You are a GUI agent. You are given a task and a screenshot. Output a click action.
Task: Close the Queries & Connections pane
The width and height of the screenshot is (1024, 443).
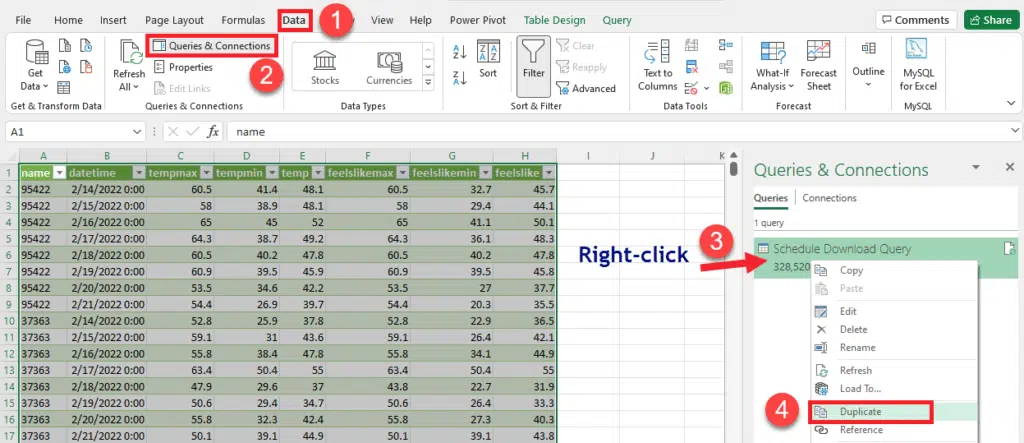pyautogui.click(x=1009, y=168)
